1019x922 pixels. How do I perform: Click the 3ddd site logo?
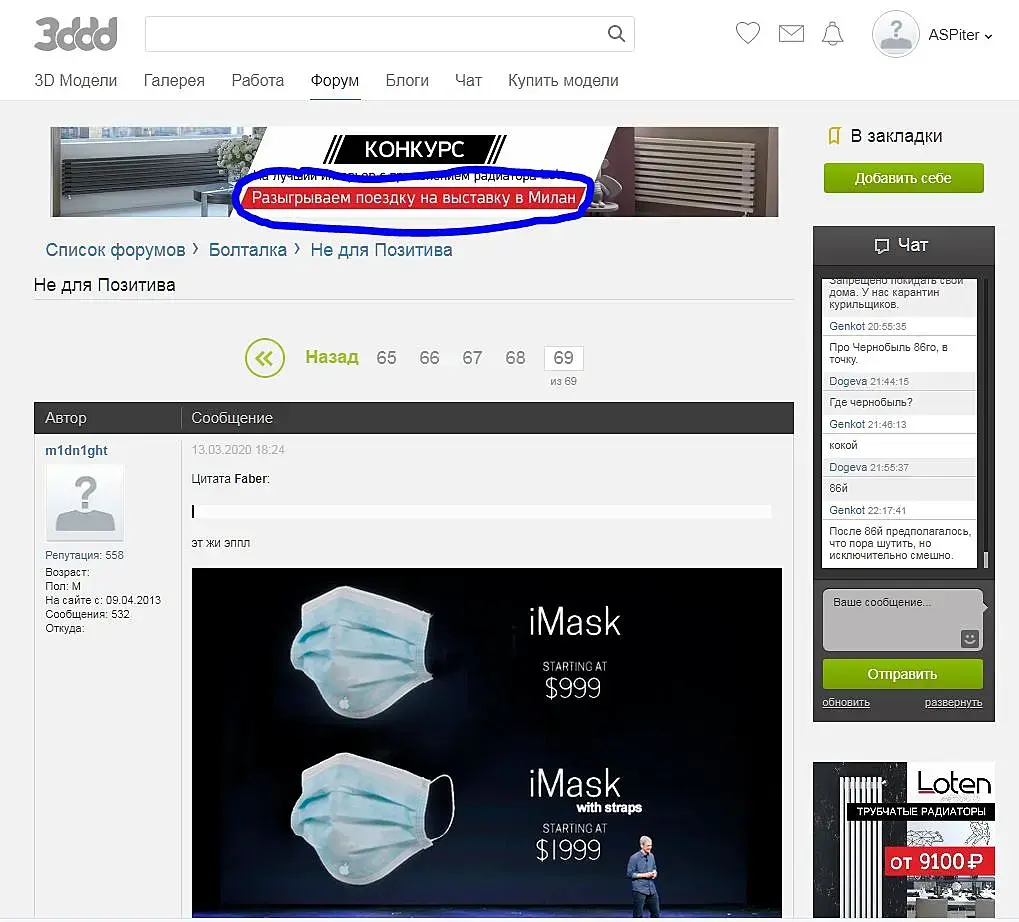pyautogui.click(x=75, y=34)
